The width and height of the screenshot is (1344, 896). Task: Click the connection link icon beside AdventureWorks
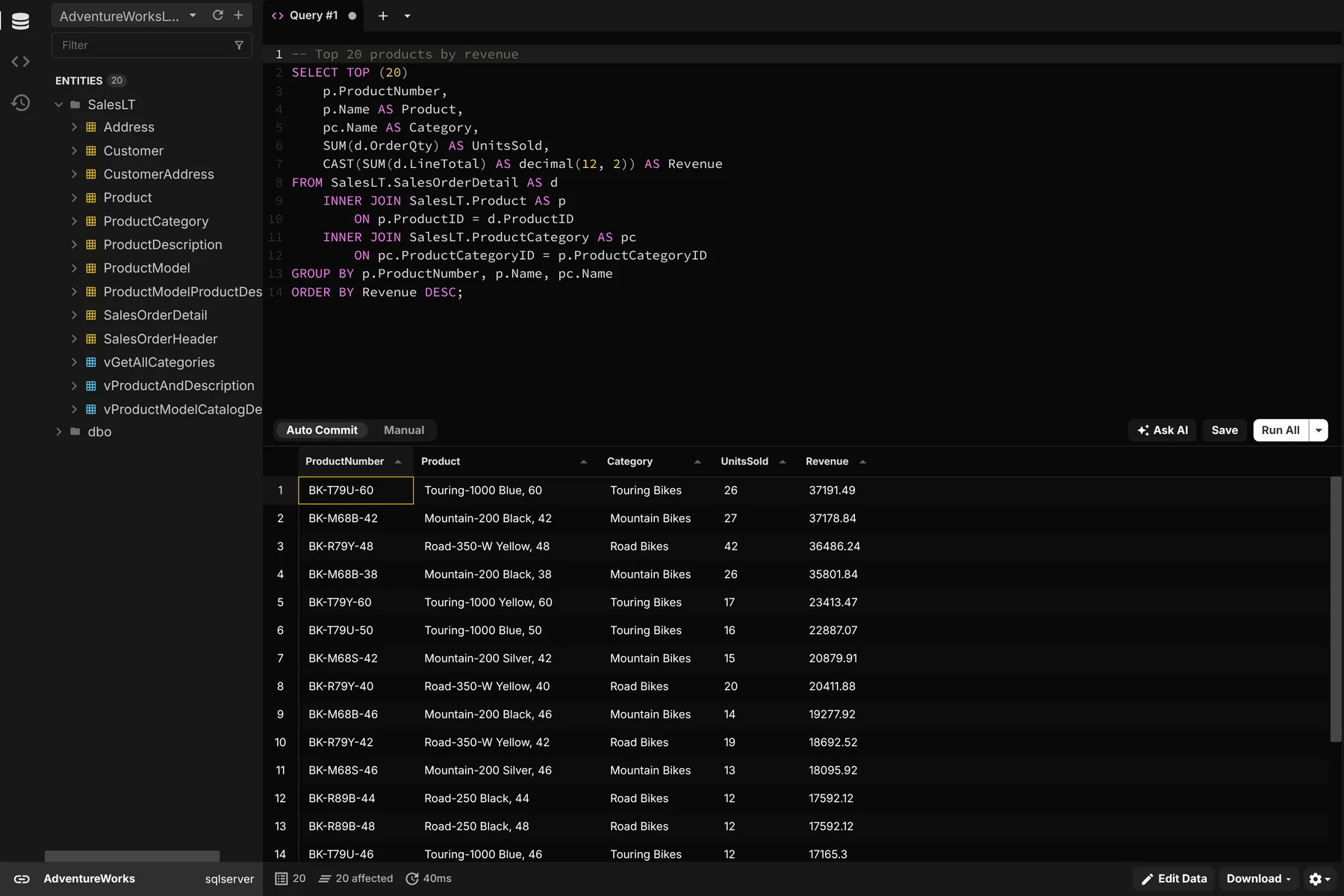coord(22,879)
